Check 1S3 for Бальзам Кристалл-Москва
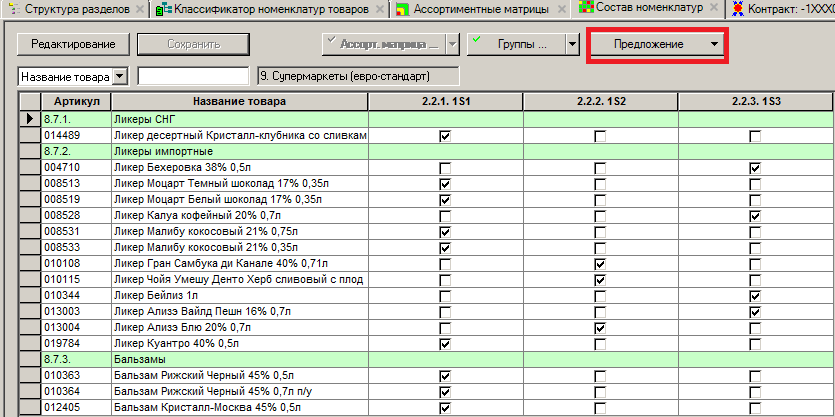835x417 pixels. (x=755, y=408)
